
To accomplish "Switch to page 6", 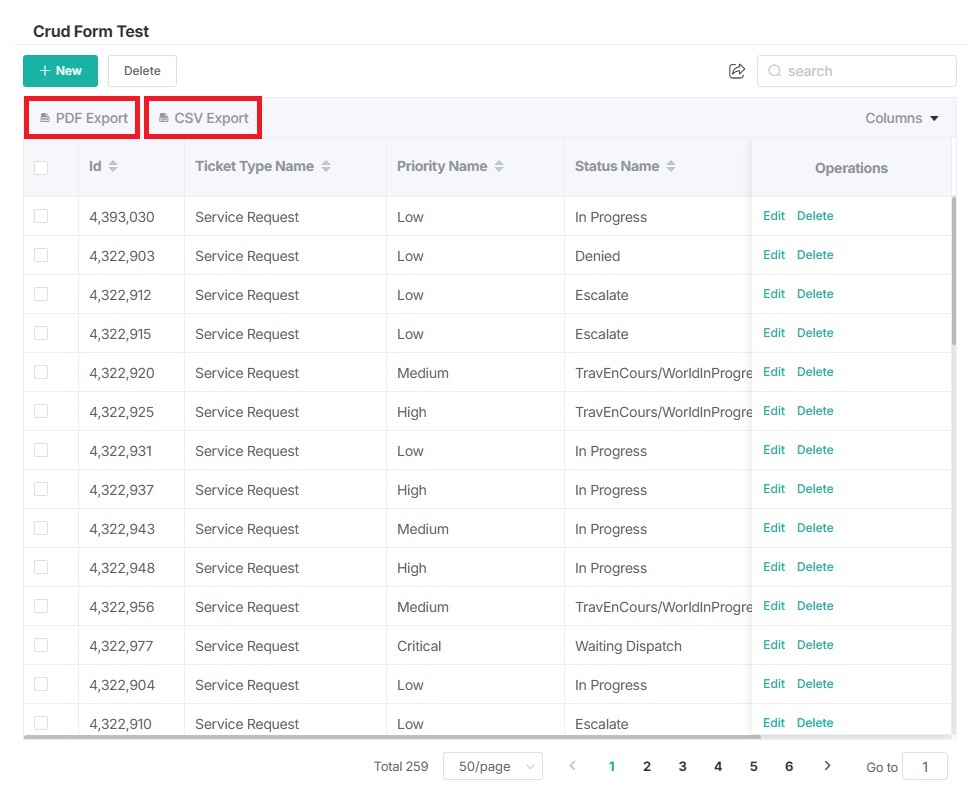I will pyautogui.click(x=789, y=767).
